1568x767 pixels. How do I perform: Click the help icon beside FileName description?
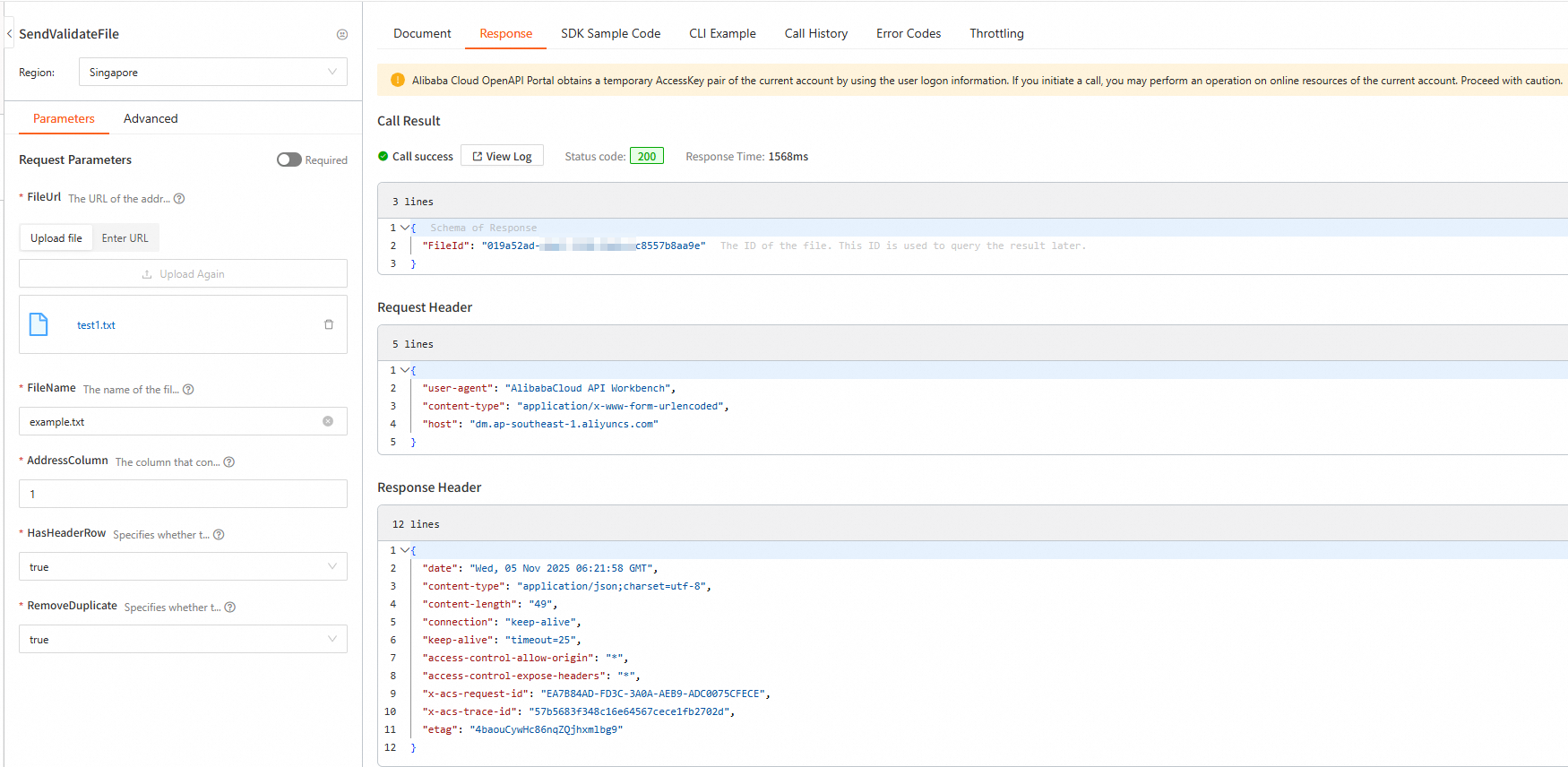(188, 390)
